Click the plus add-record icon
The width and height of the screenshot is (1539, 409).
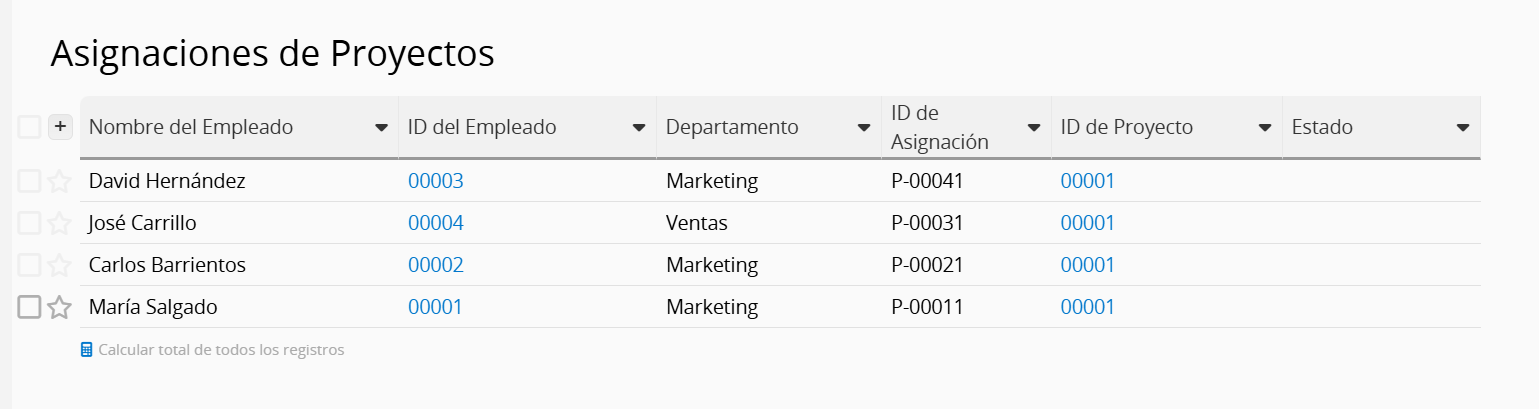coord(60,127)
